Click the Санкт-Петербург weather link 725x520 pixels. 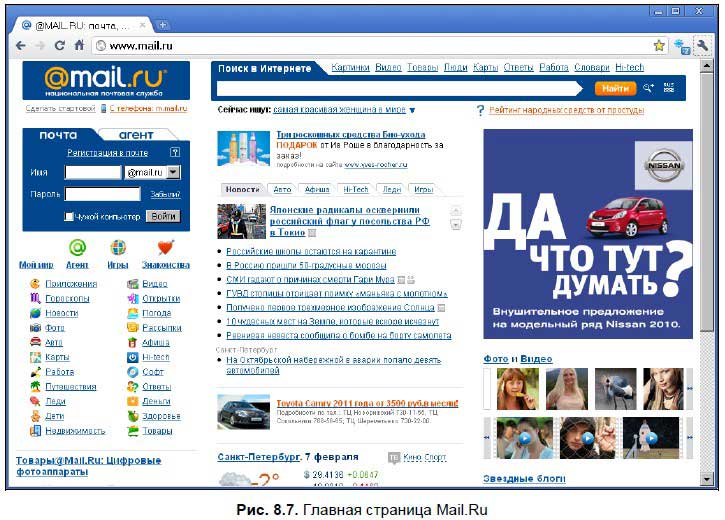point(258,457)
